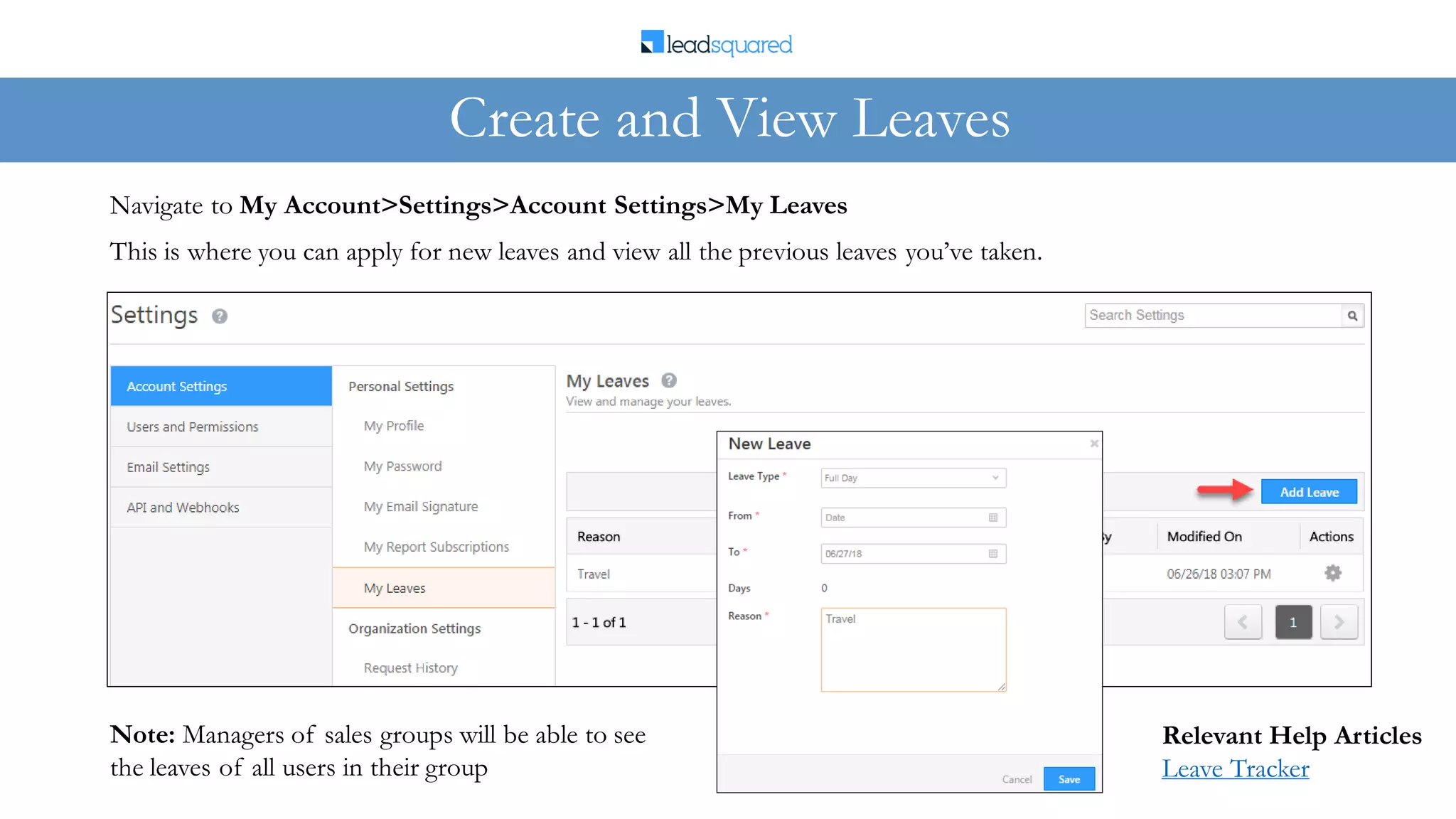Open API and Webhooks section

(x=221, y=508)
